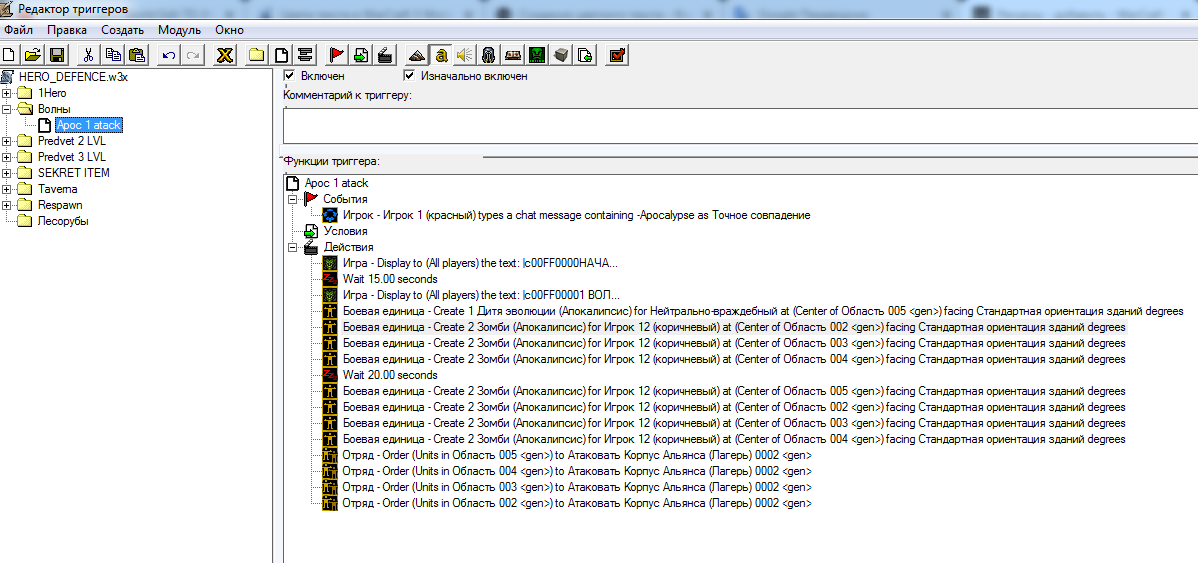
Task: Create a new map with toolbar New icon
Action: pos(9,54)
